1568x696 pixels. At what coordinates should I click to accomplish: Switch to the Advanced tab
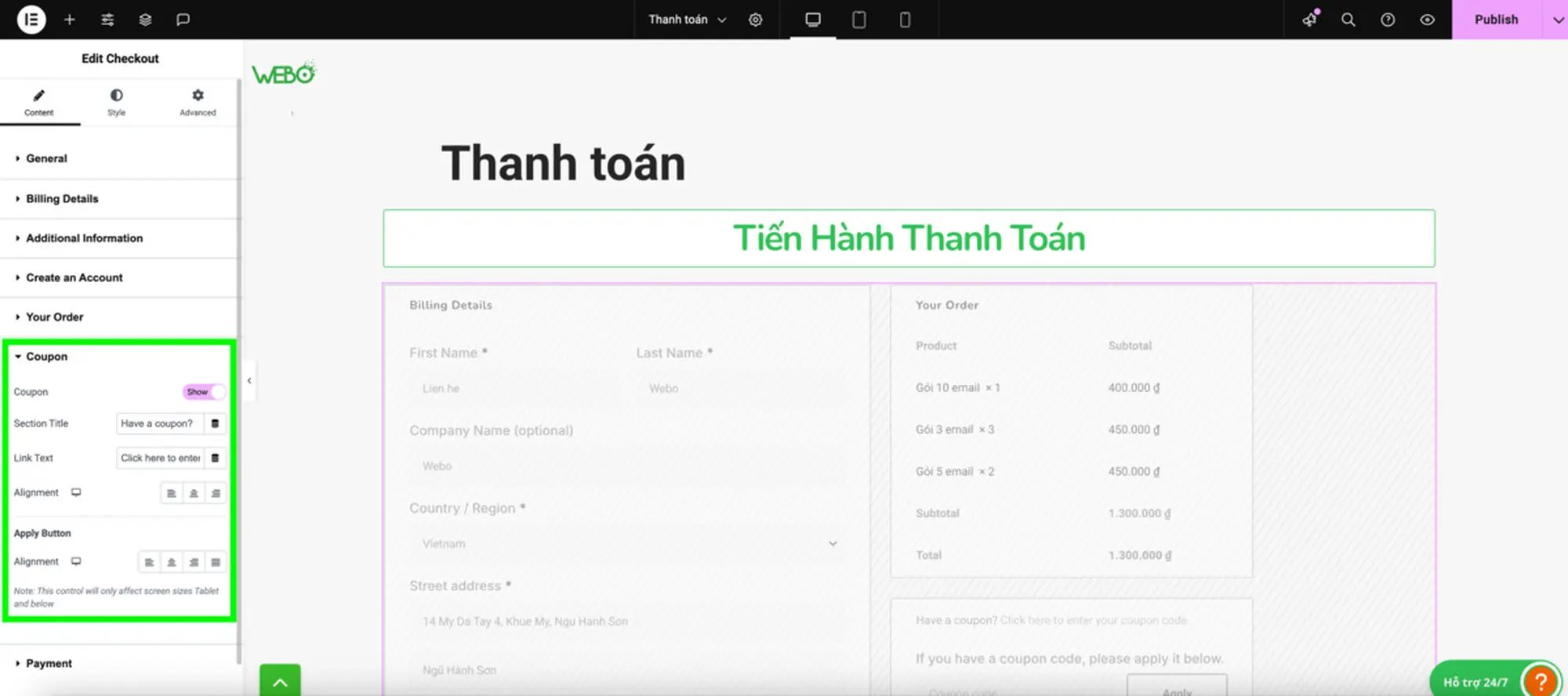(x=198, y=103)
